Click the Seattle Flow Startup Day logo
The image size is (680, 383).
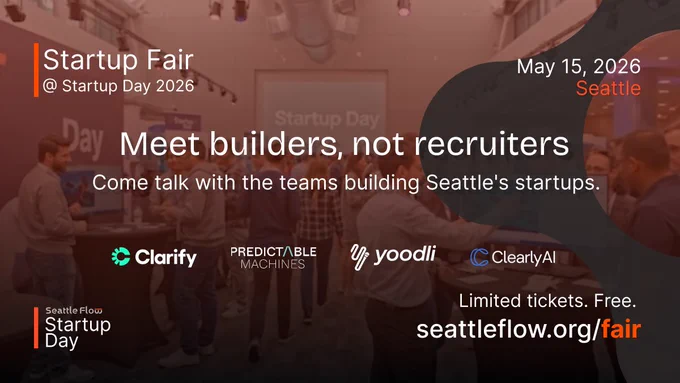pyautogui.click(x=73, y=327)
